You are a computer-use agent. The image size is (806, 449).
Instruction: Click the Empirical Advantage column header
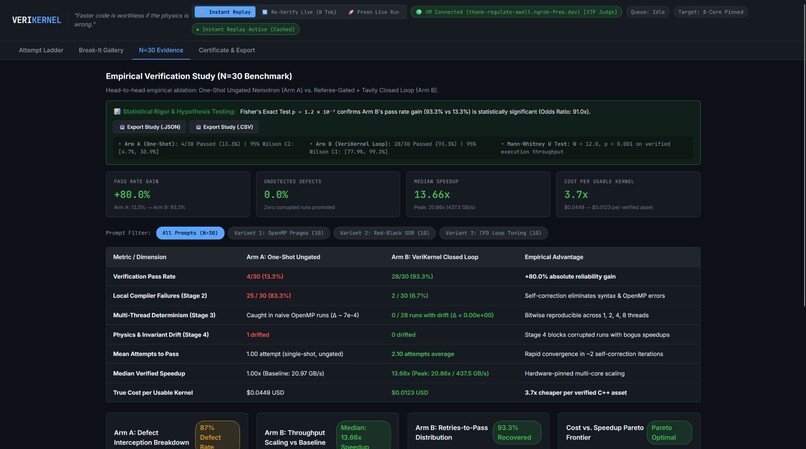[554, 257]
